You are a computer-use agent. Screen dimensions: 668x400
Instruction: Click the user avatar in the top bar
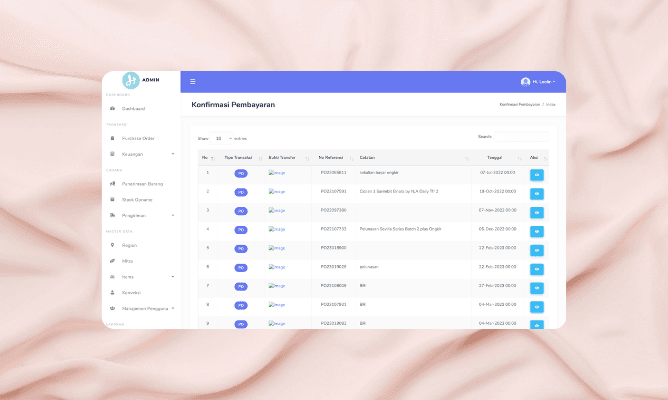(x=525, y=81)
